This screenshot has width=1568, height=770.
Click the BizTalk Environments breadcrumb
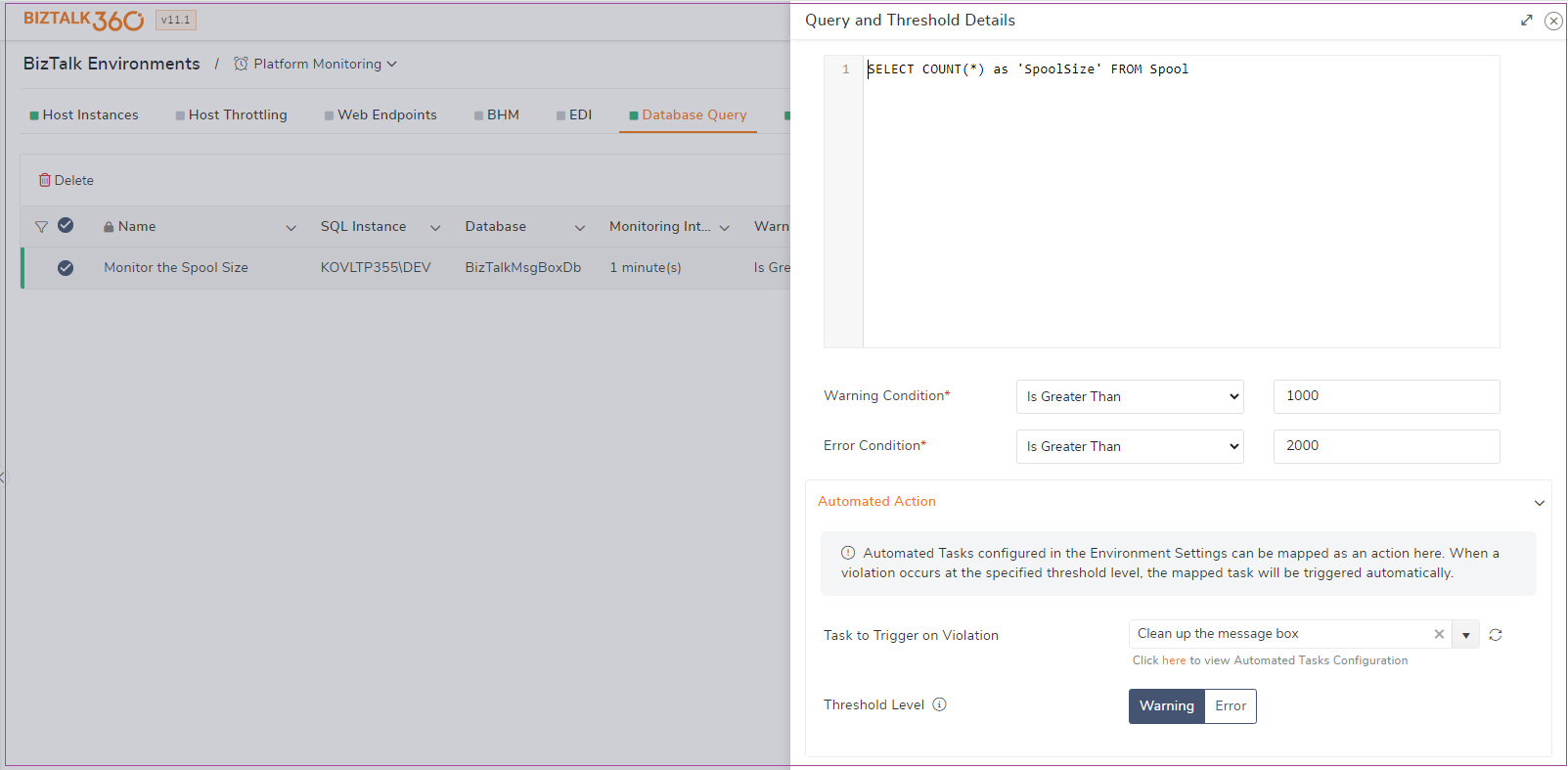(x=112, y=64)
